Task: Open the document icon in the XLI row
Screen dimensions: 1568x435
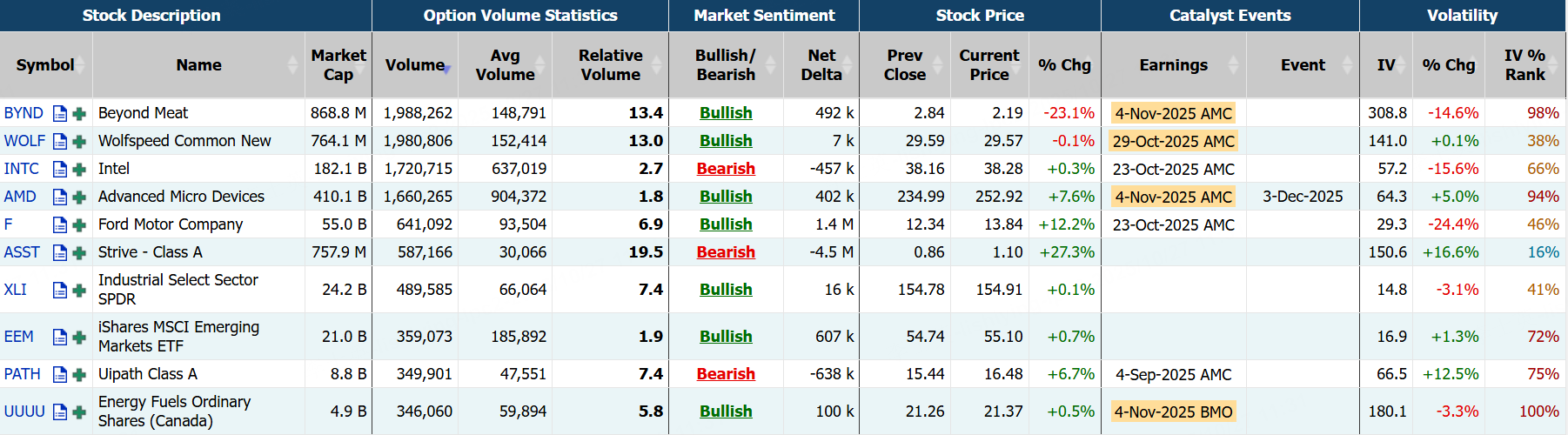Action: coord(60,290)
